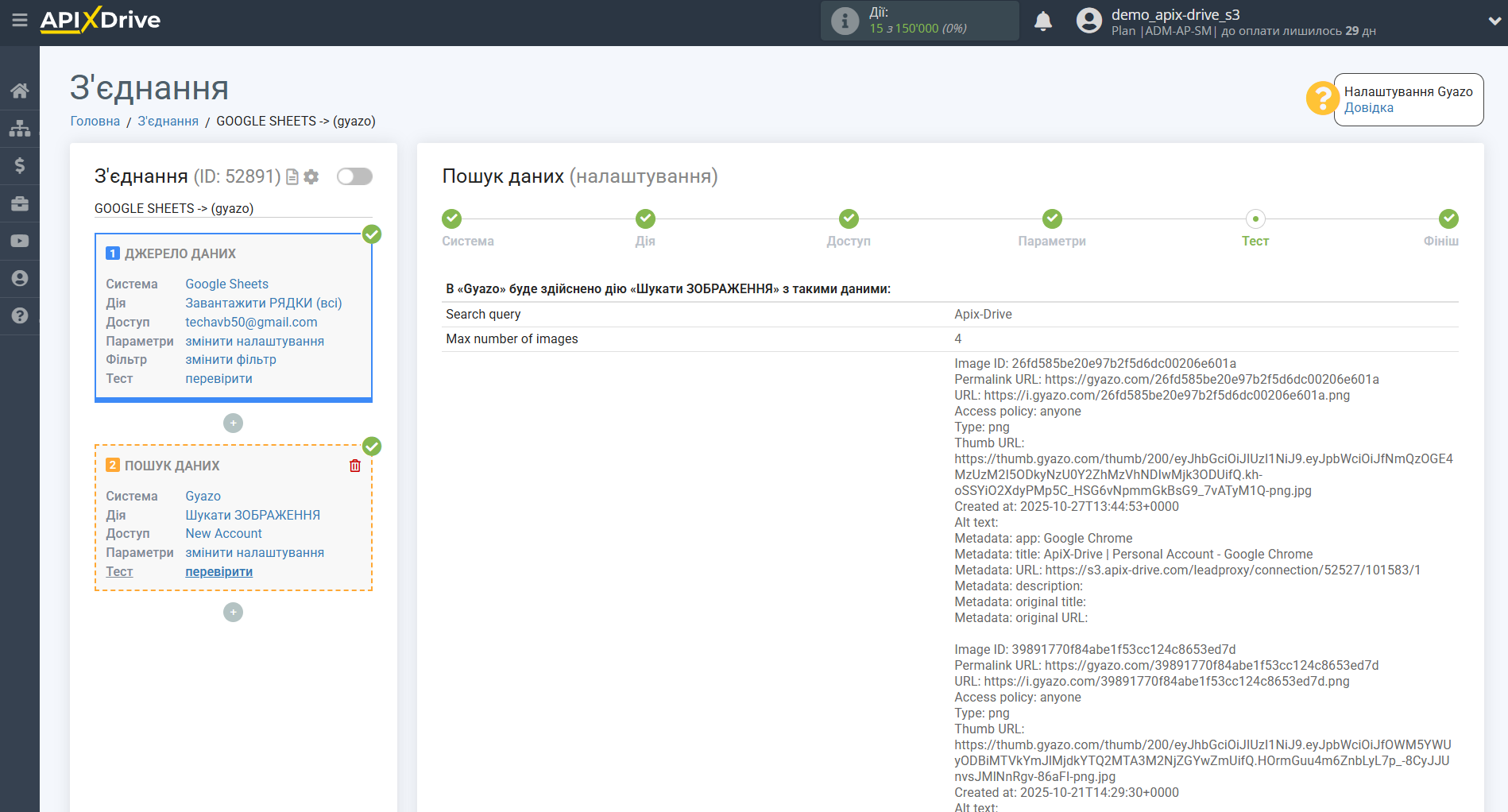Delete the Gyazo data search block

point(355,466)
